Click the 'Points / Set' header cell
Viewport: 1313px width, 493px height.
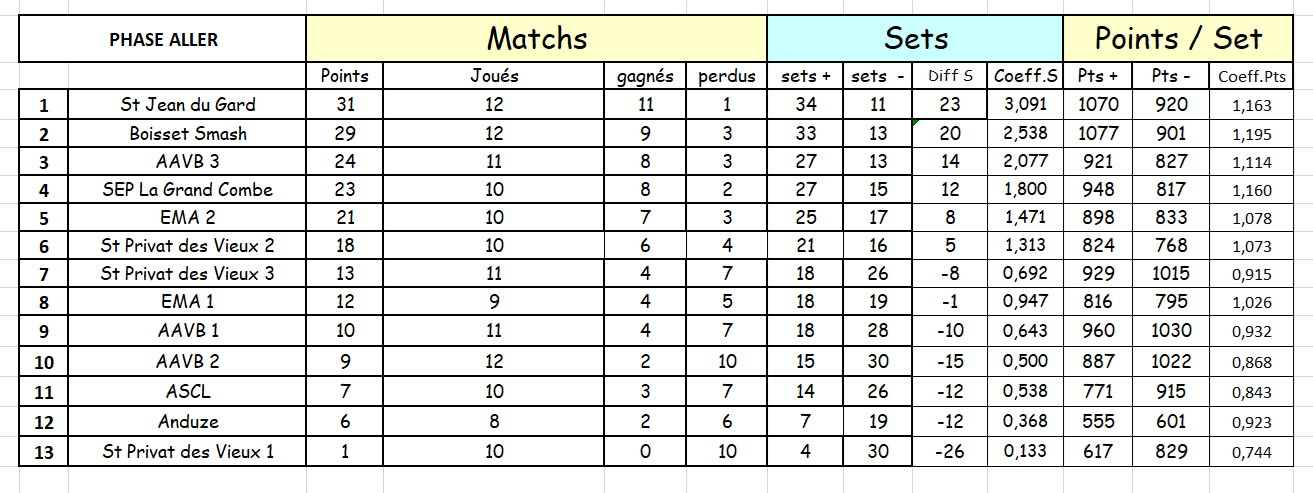point(1178,39)
